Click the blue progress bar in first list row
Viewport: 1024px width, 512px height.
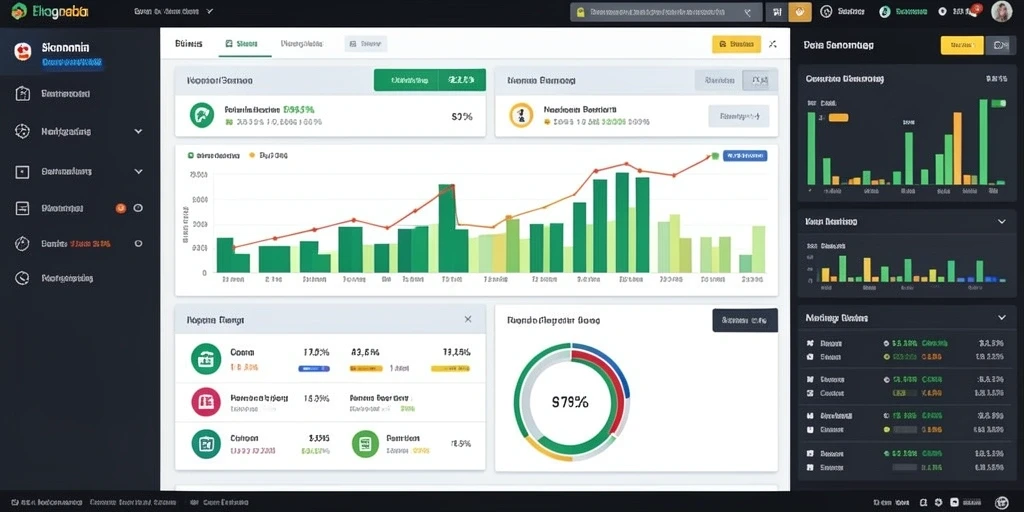coord(314,369)
